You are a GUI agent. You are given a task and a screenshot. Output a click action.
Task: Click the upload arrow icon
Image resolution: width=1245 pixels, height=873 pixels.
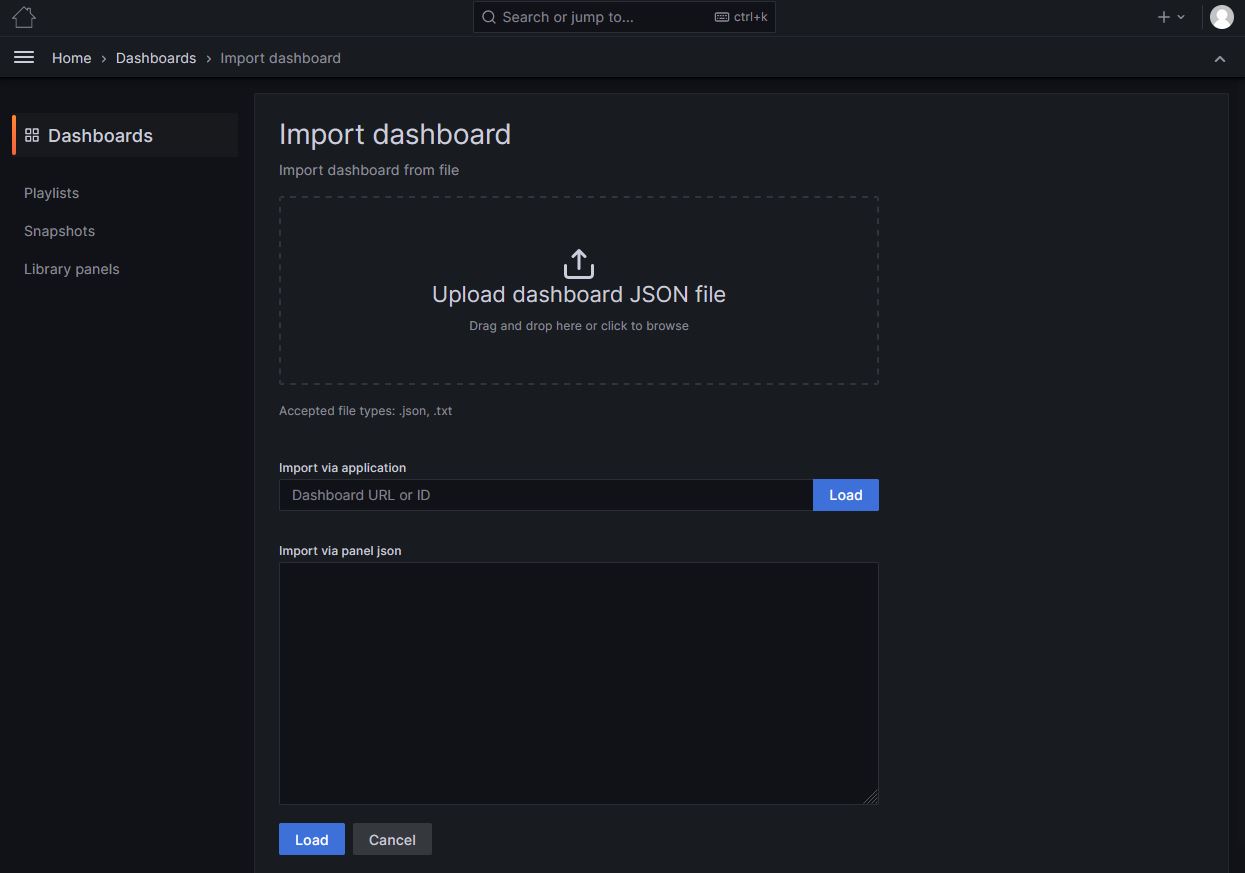click(579, 264)
